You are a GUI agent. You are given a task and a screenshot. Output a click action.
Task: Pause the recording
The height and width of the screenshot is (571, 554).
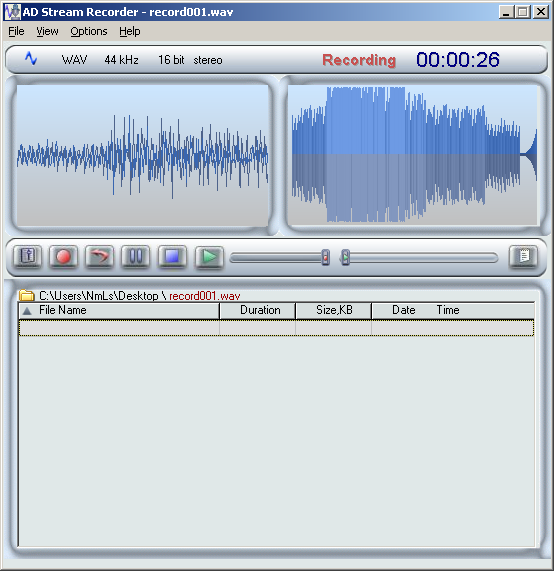pyautogui.click(x=135, y=257)
